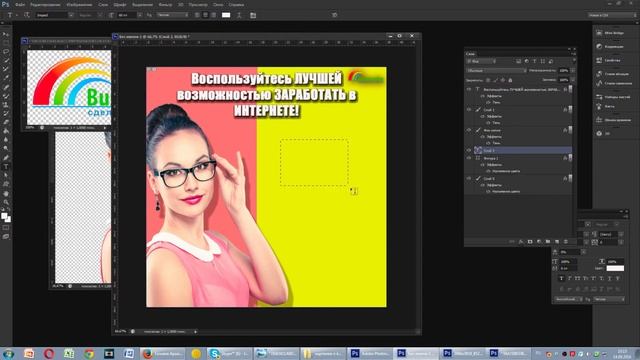Click the lock all layer icon
The image size is (640, 360).
coord(510,80)
